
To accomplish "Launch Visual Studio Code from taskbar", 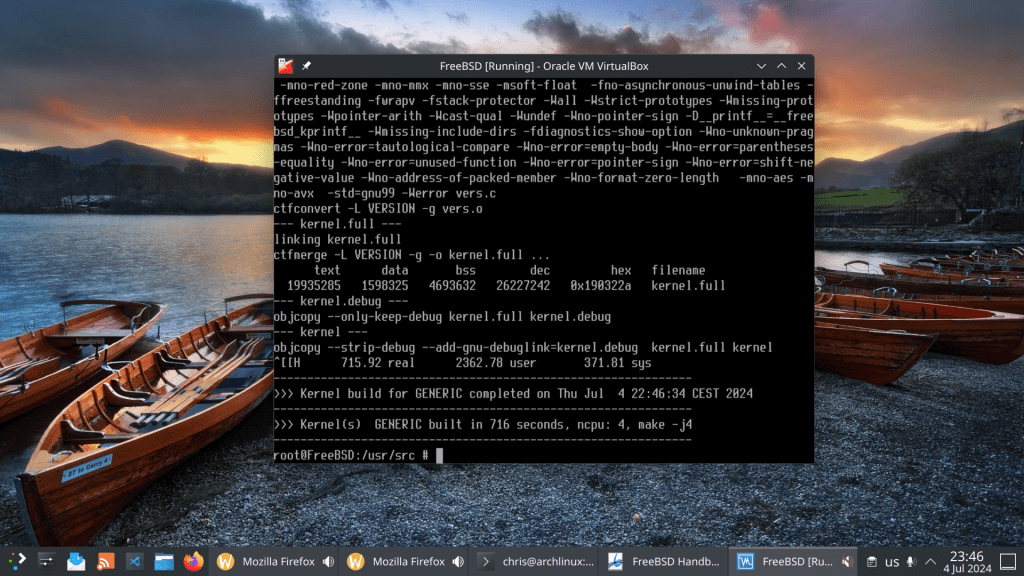I will coord(135,561).
